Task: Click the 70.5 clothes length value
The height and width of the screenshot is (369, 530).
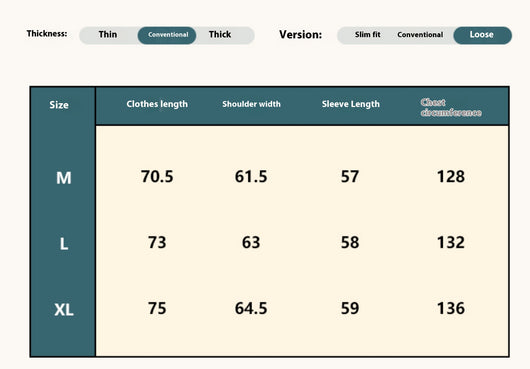Action: 157,176
